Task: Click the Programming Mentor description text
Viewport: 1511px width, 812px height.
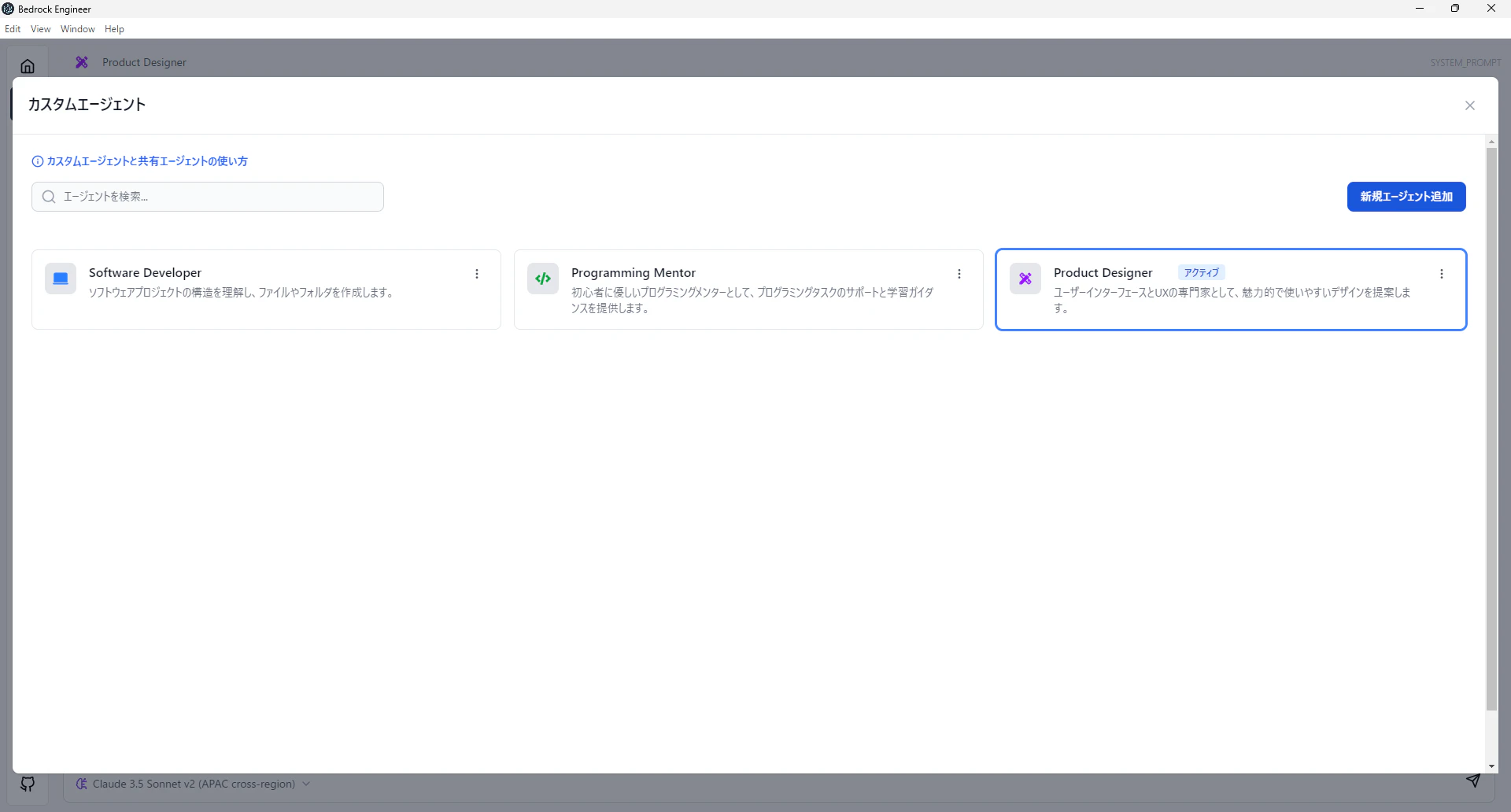Action: pyautogui.click(x=752, y=300)
